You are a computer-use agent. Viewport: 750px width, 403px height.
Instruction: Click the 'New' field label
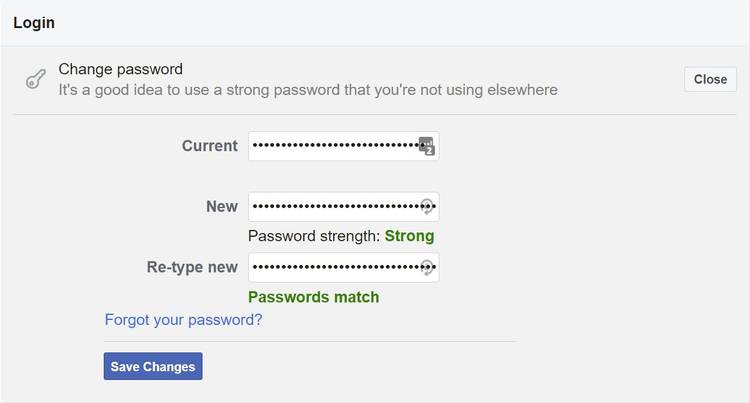coord(222,207)
